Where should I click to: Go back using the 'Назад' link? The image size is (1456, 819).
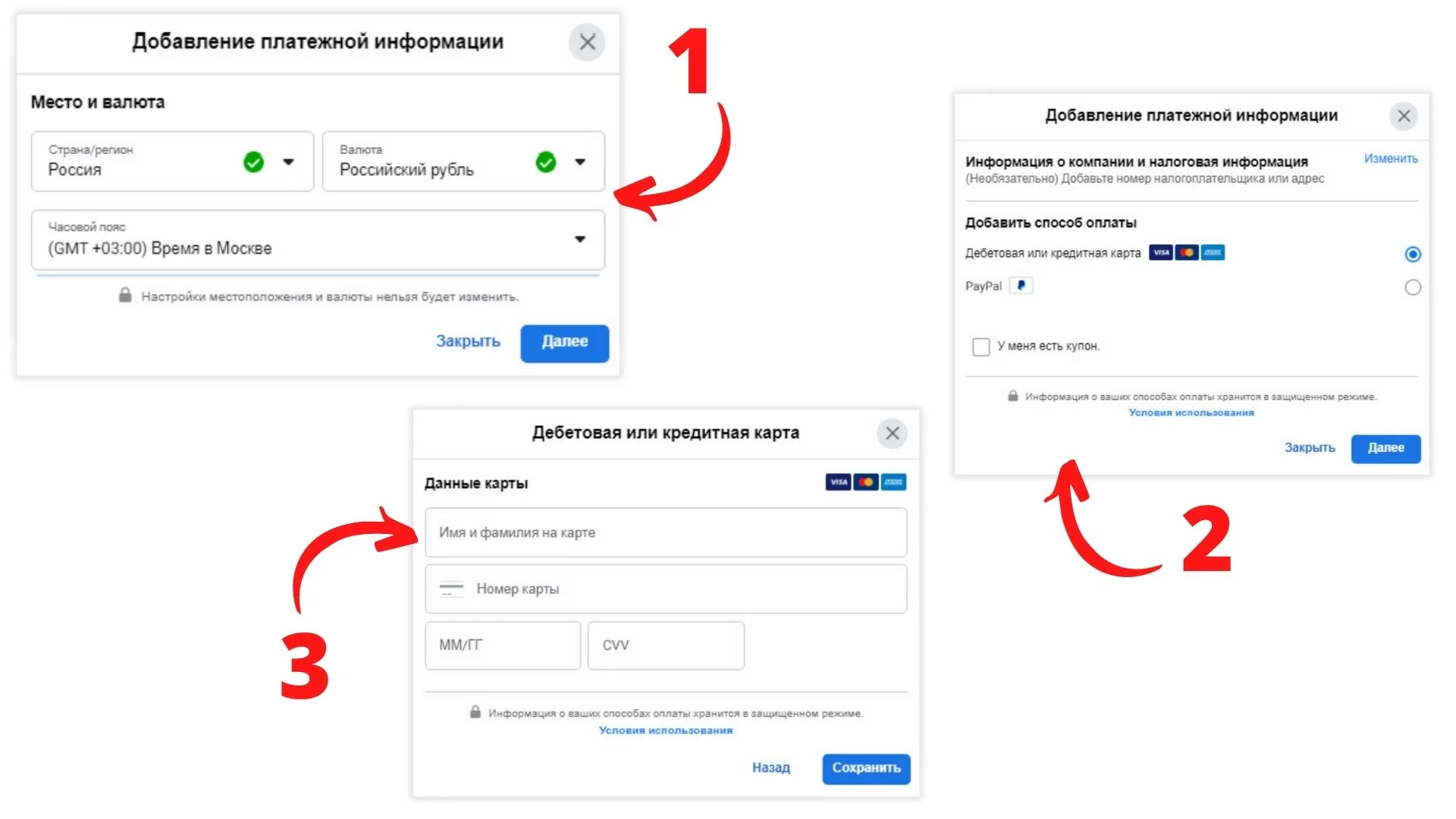(x=770, y=768)
